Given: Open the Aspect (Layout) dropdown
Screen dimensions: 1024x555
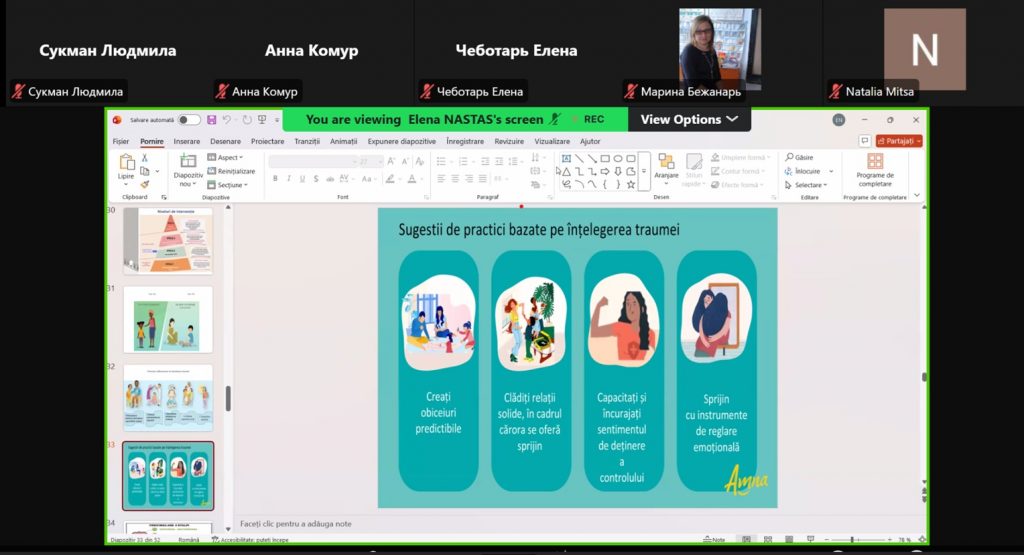Looking at the screenshot, I should click(226, 157).
